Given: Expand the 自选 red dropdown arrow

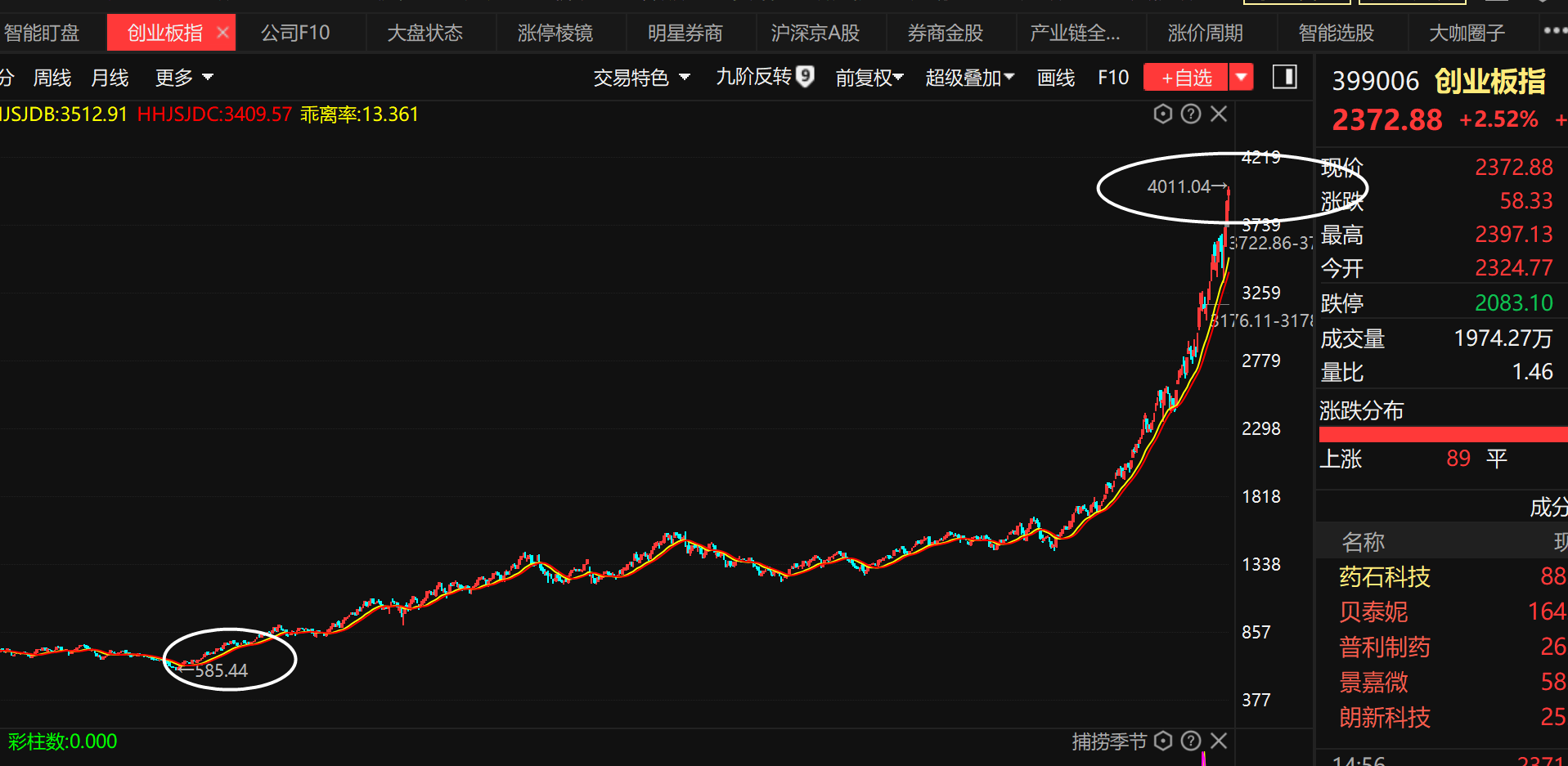Looking at the screenshot, I should pos(1241,78).
